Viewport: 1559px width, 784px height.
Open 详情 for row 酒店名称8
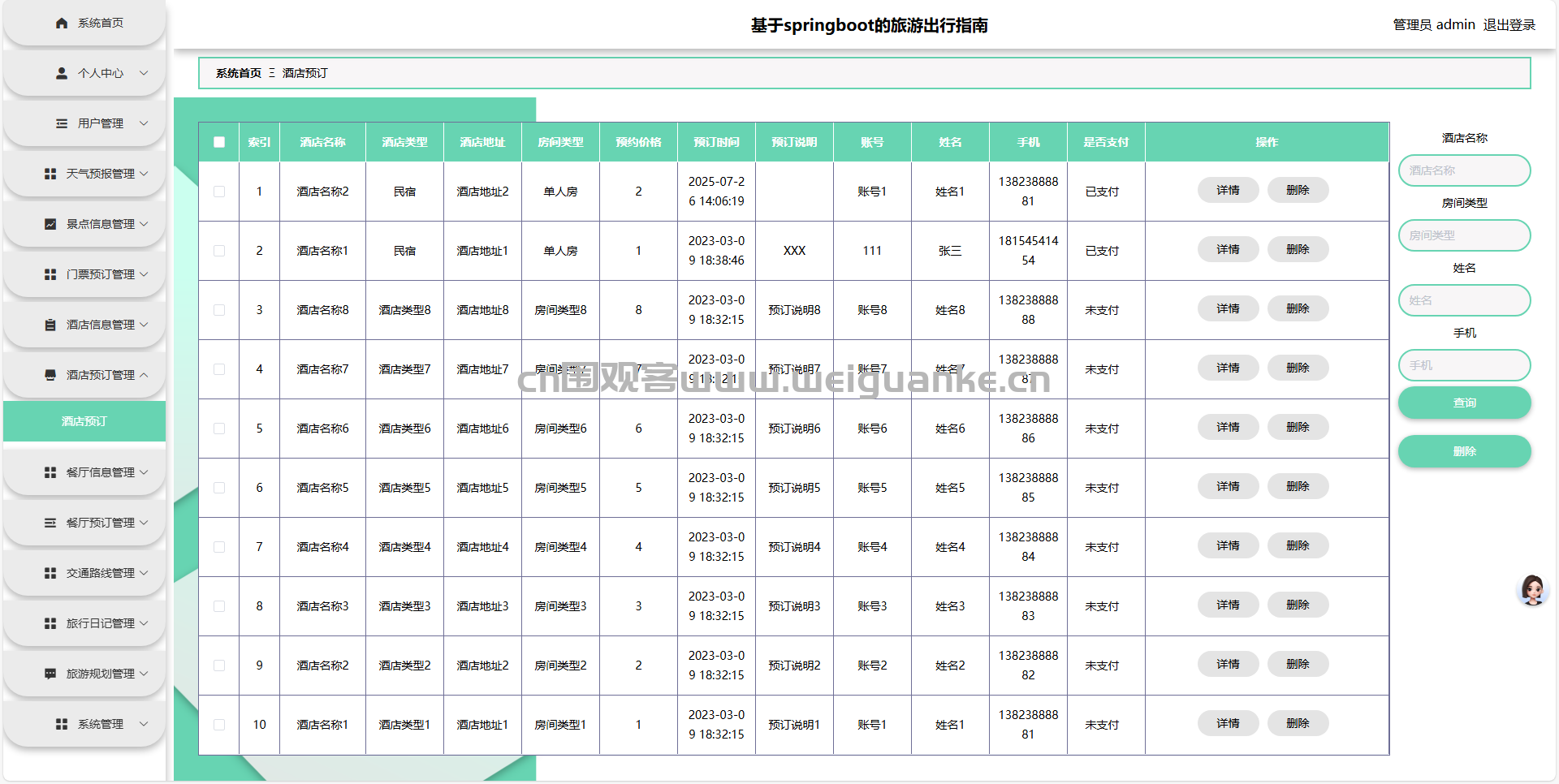pyautogui.click(x=1228, y=308)
